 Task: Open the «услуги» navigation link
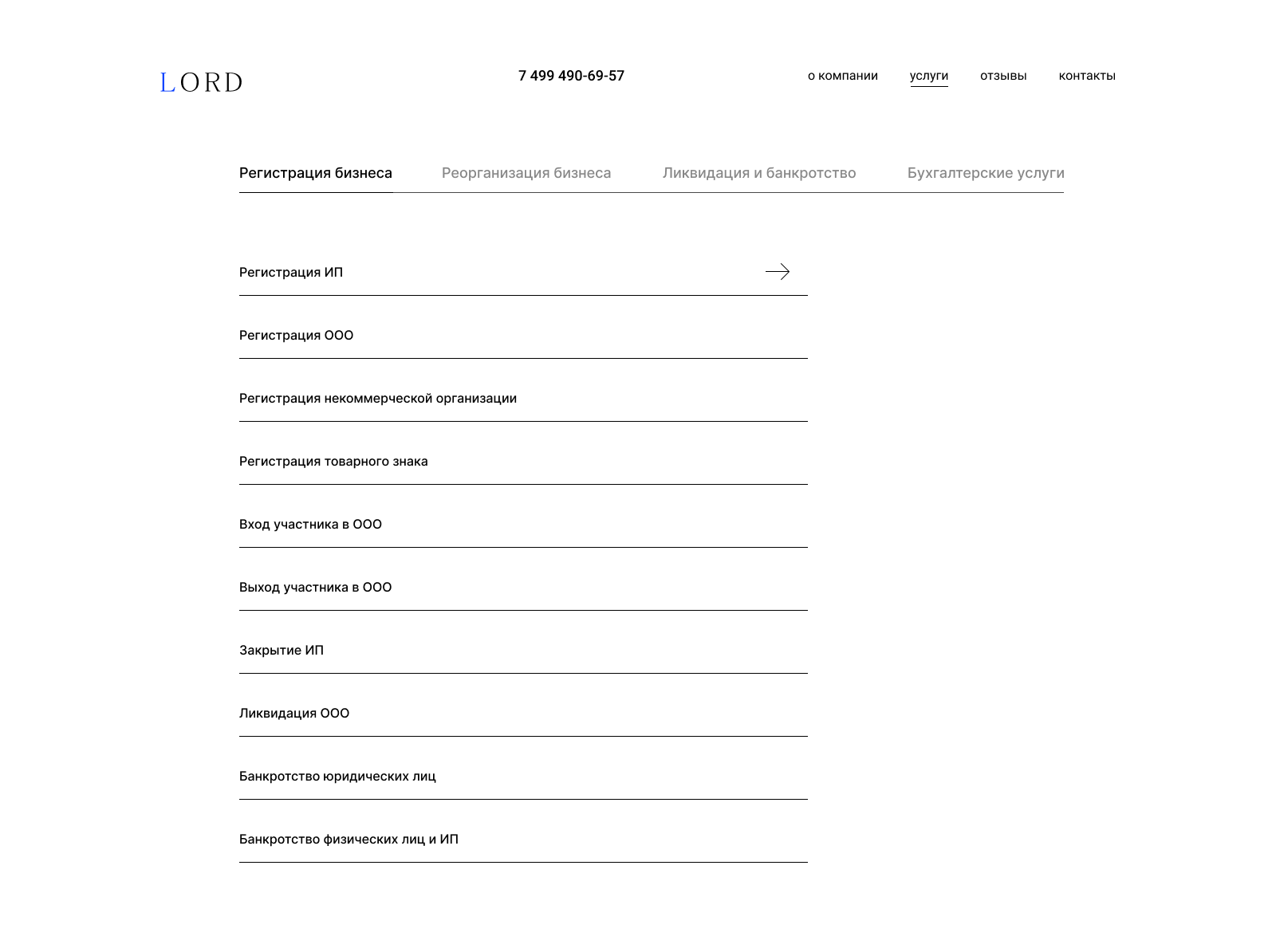(929, 76)
